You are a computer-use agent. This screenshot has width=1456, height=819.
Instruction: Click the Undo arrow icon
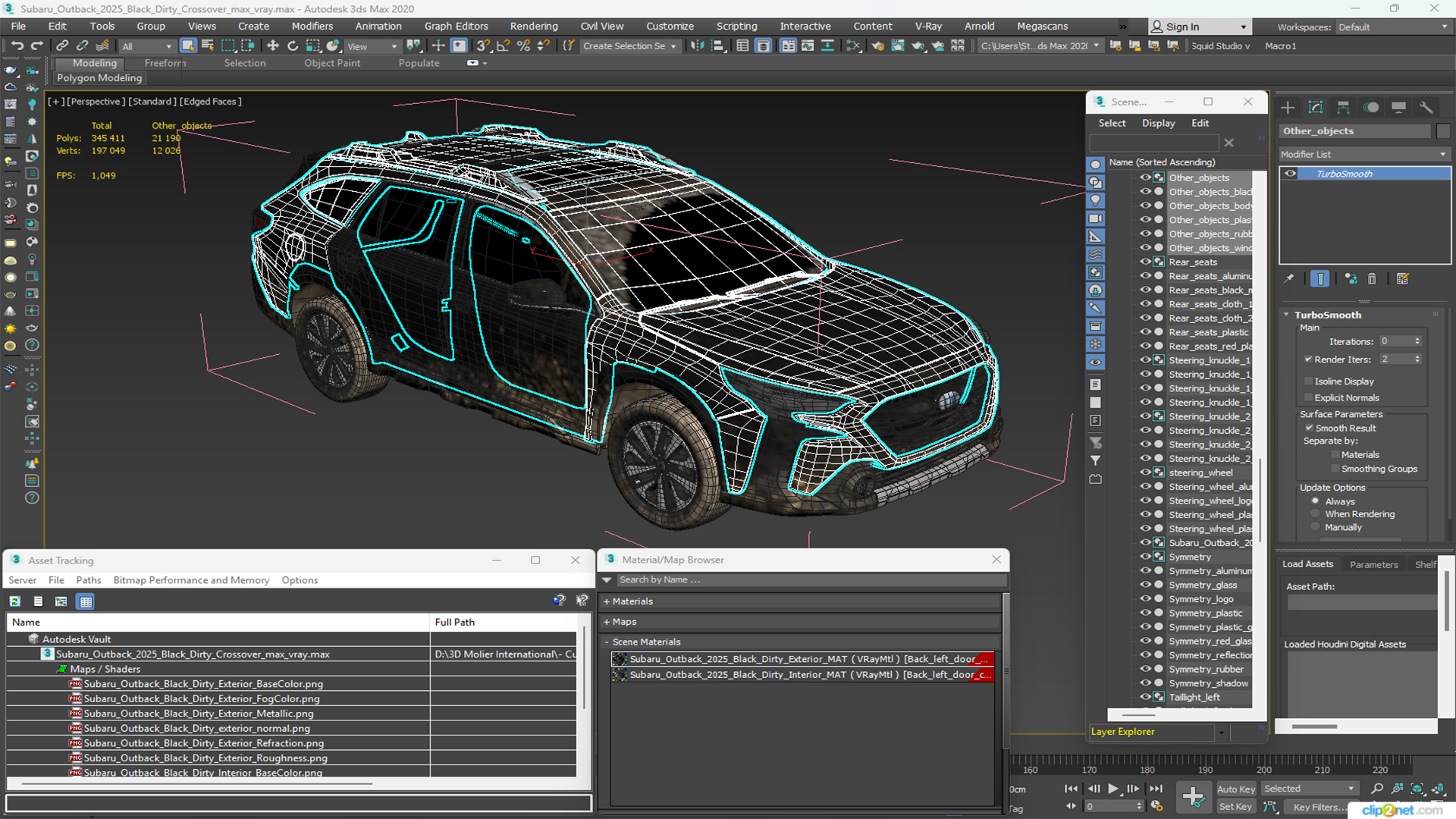click(x=17, y=46)
